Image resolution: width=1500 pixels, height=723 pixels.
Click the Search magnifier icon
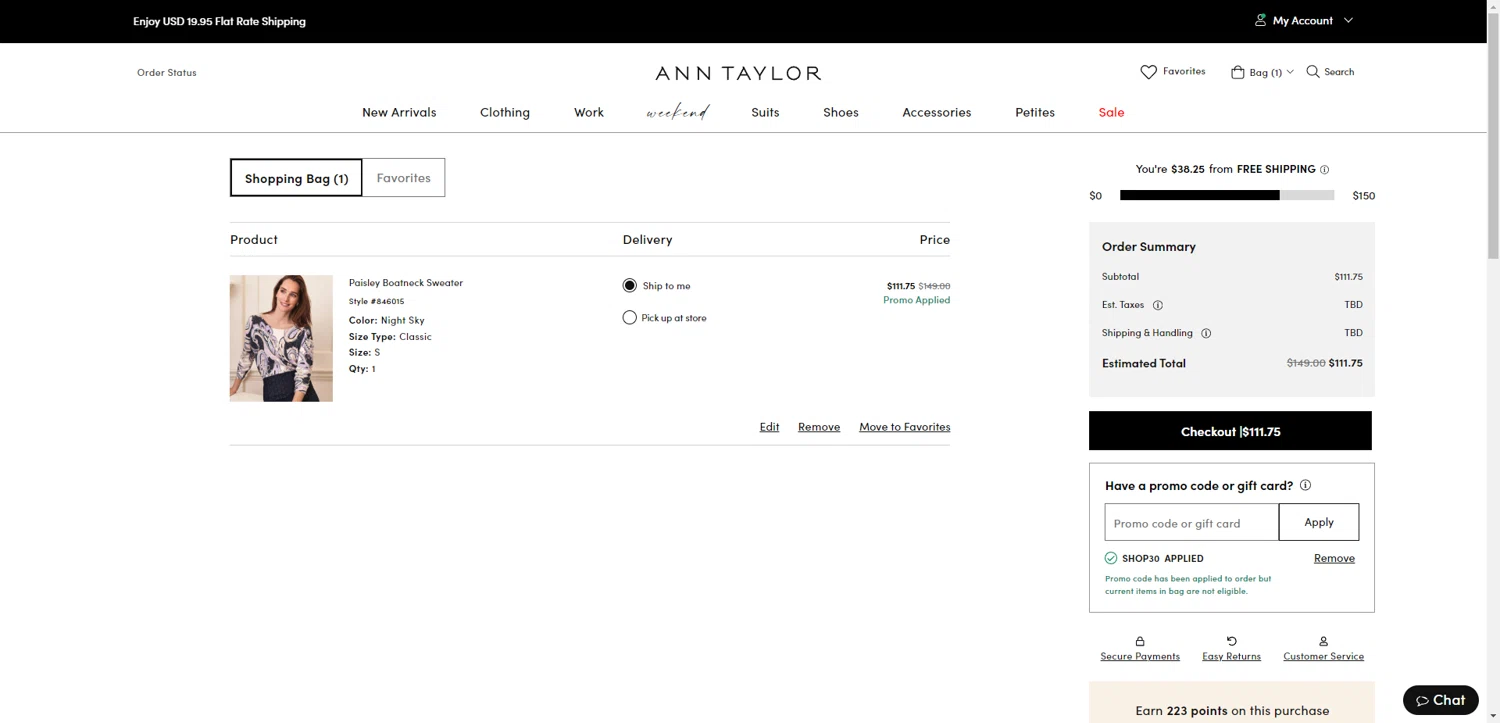(x=1313, y=71)
